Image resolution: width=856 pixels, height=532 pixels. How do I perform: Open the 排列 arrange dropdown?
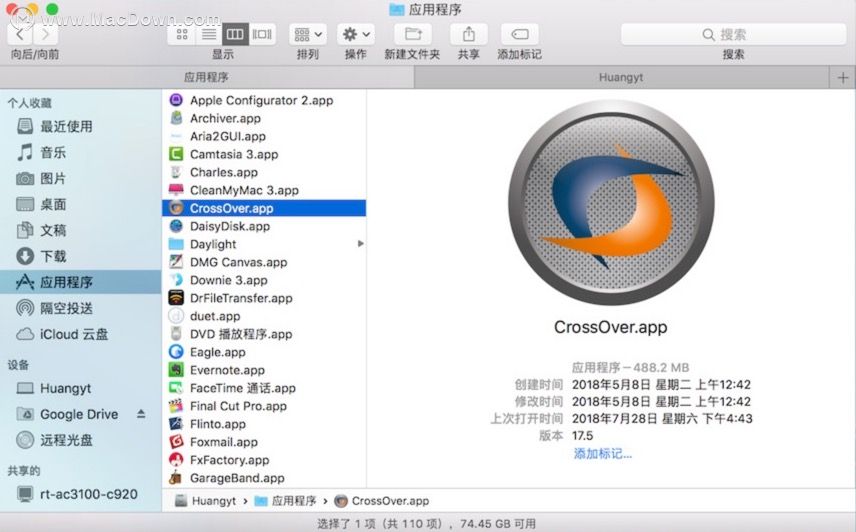pyautogui.click(x=308, y=34)
